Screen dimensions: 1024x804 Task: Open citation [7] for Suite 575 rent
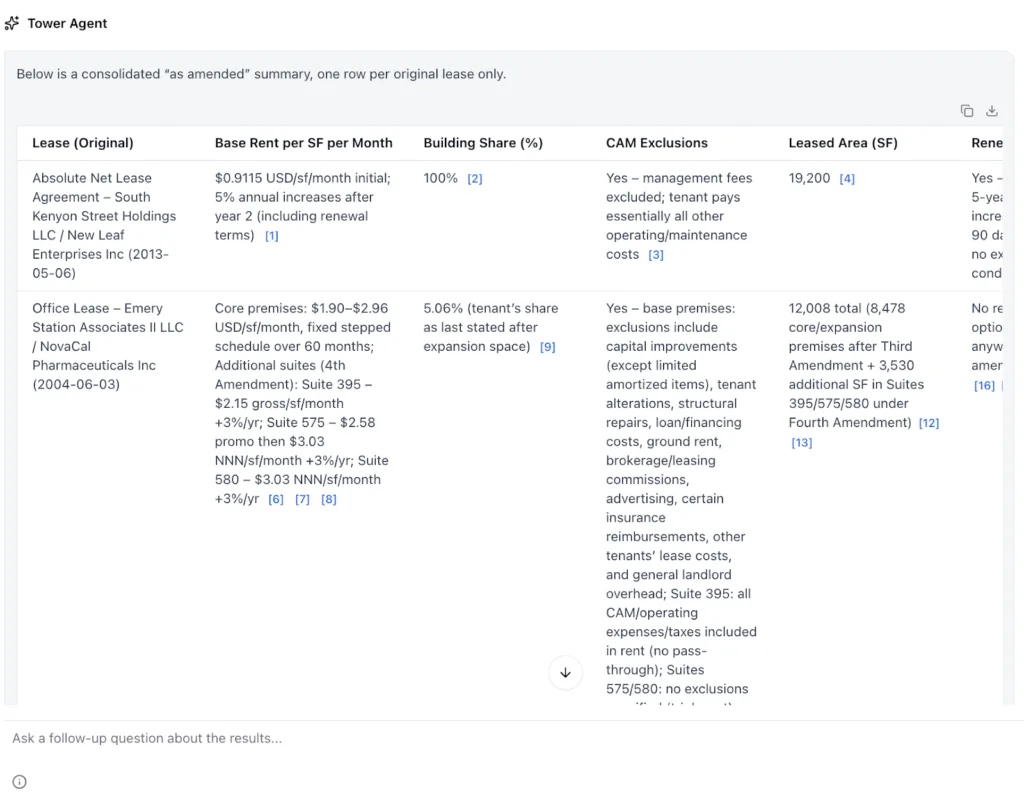(x=302, y=498)
